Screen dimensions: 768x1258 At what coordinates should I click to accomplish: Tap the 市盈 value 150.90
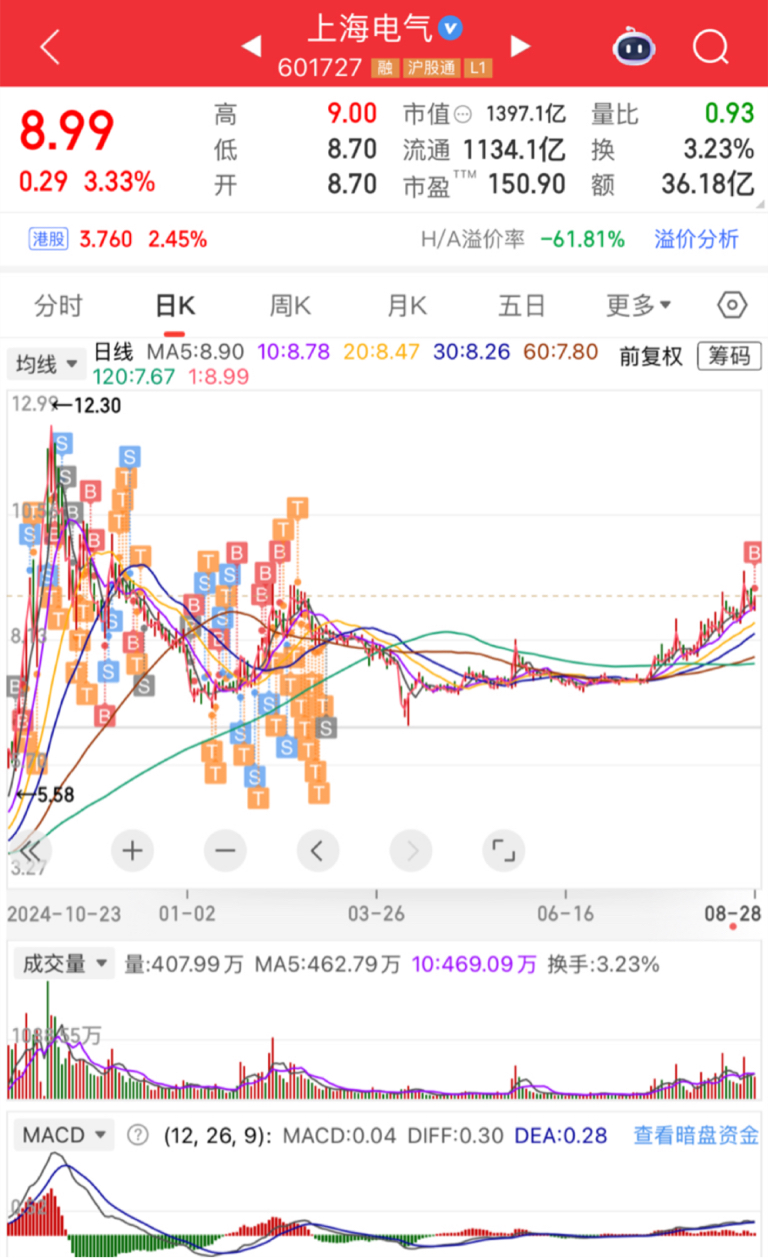coord(527,184)
